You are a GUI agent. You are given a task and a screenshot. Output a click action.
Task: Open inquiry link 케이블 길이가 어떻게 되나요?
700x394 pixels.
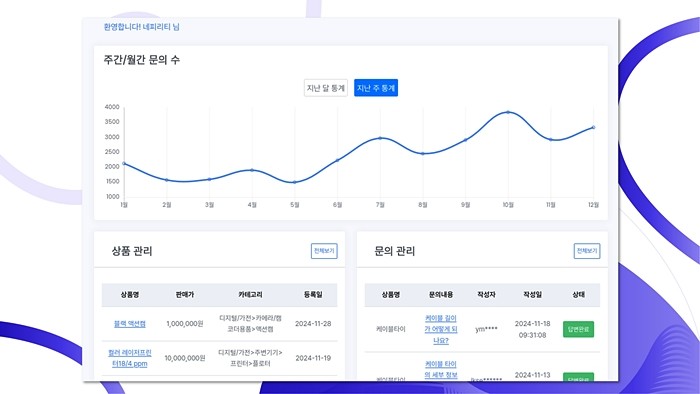[441, 329]
